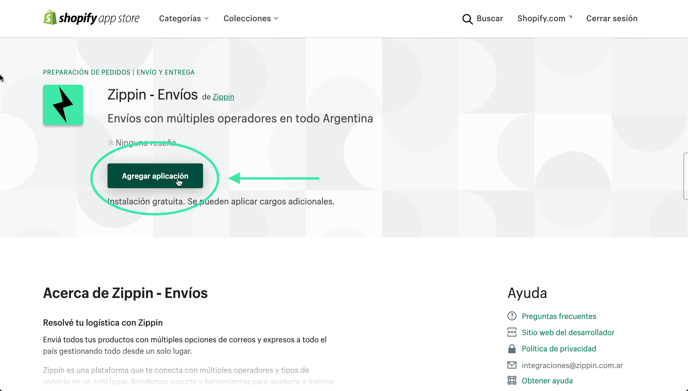
Task: Click the padlock privacy icon
Action: pyautogui.click(x=512, y=348)
